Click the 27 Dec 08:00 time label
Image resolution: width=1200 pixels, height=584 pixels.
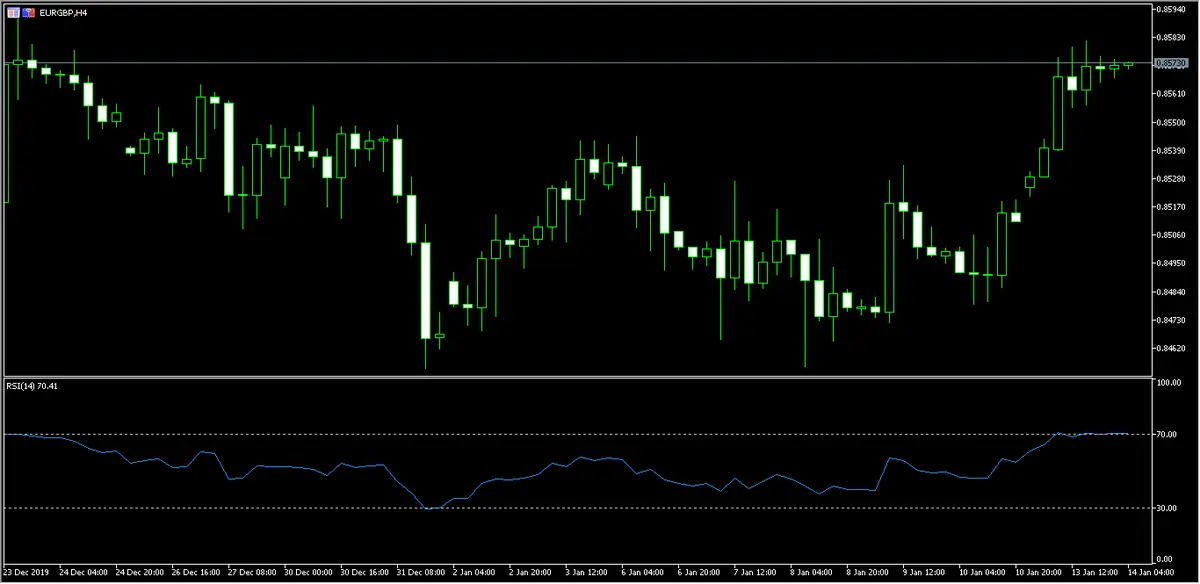click(x=254, y=574)
